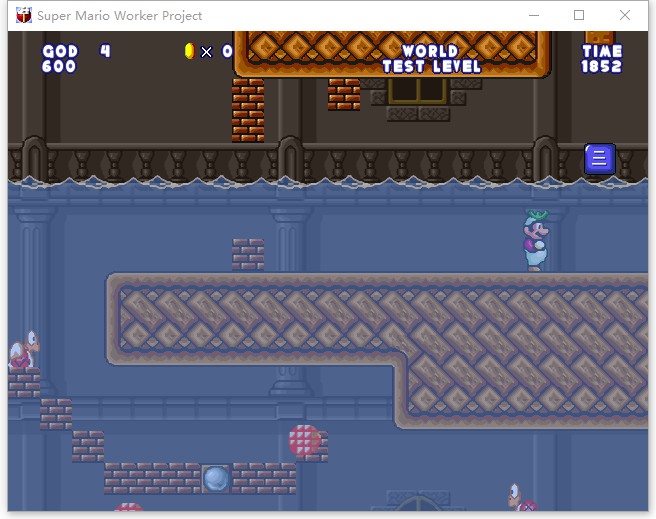Click the lives number 4
The height and width of the screenshot is (519, 656).
point(105,51)
